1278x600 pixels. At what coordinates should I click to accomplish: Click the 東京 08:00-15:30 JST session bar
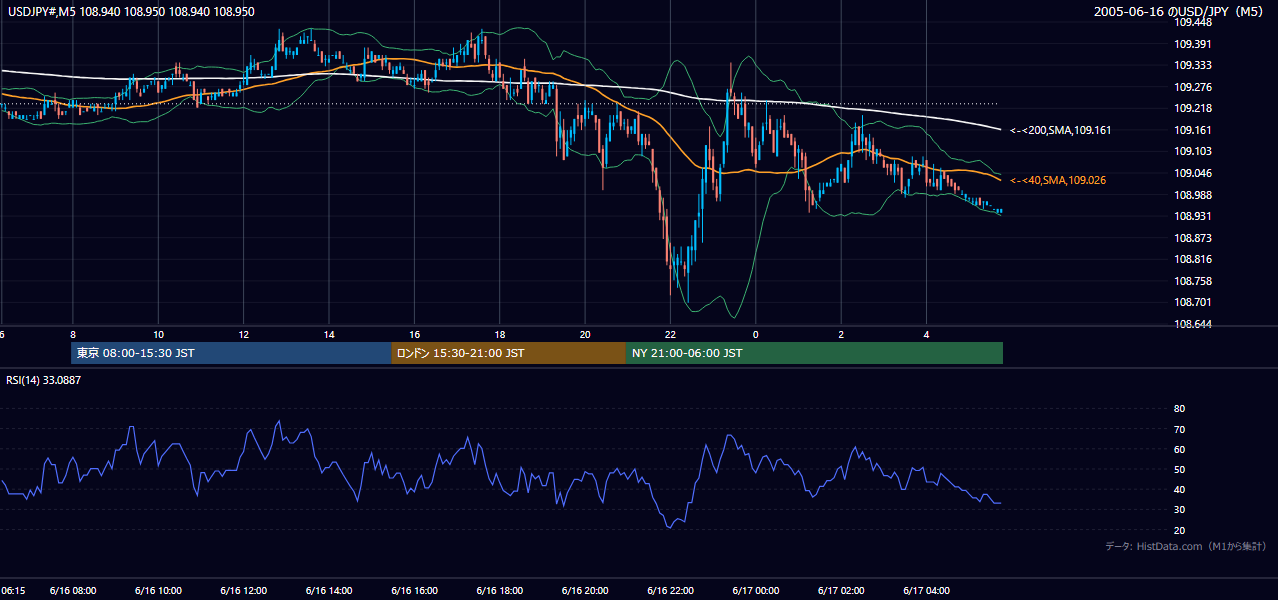point(231,353)
